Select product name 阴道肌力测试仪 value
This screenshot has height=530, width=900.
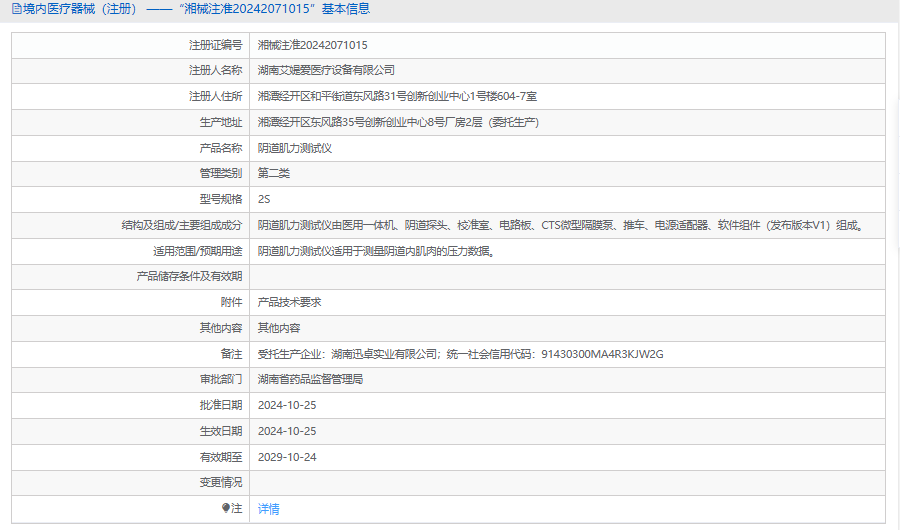pyautogui.click(x=295, y=148)
